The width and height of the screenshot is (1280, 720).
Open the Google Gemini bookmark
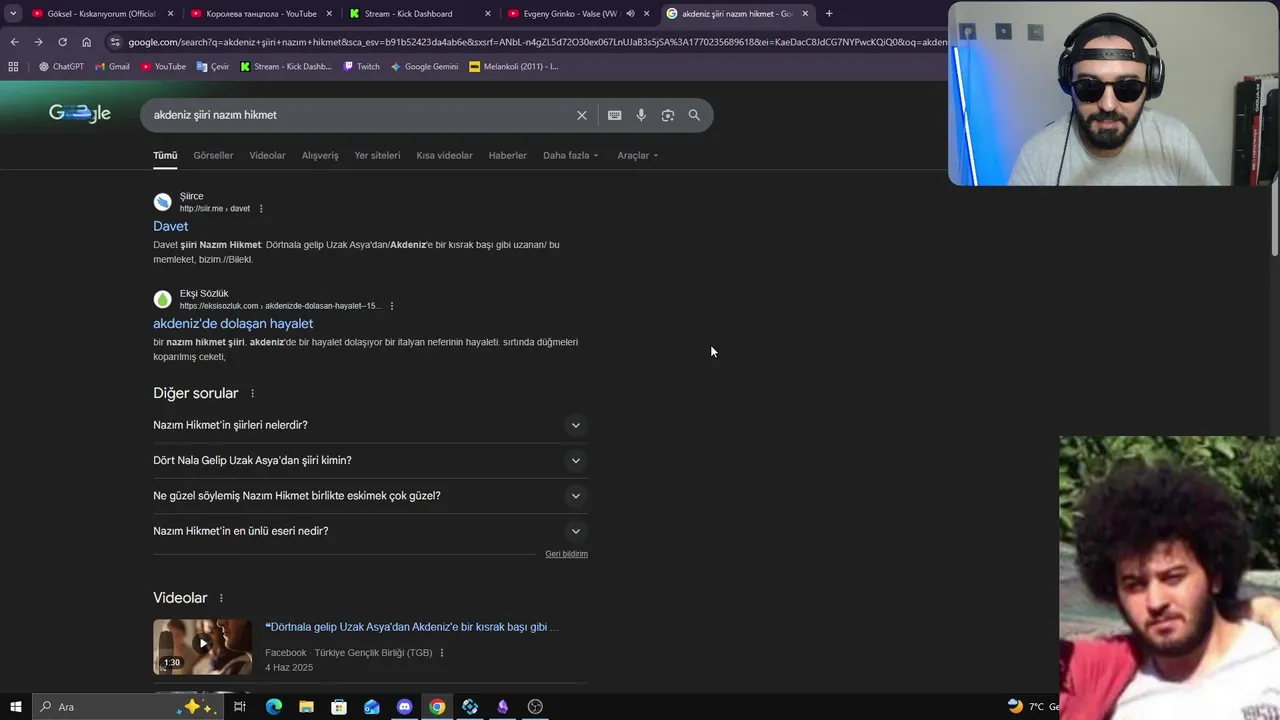424,67
